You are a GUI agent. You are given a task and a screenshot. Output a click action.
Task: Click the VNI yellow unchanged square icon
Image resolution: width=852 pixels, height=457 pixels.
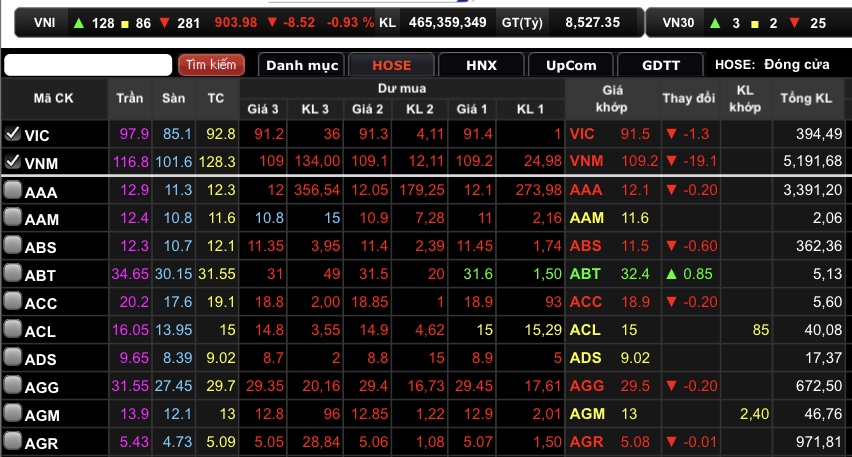click(123, 22)
